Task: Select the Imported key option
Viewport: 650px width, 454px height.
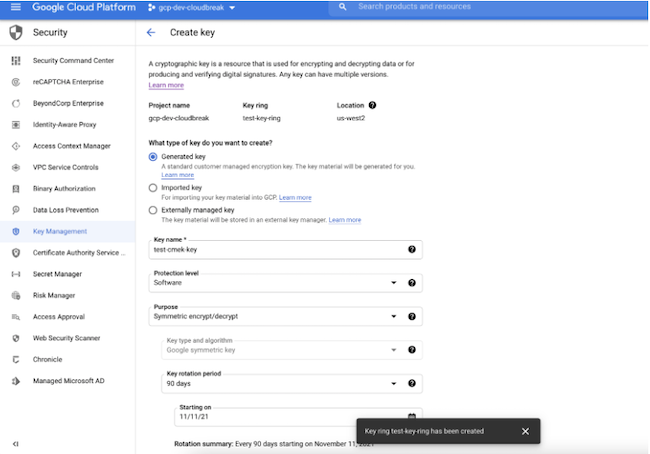Action: tap(153, 187)
